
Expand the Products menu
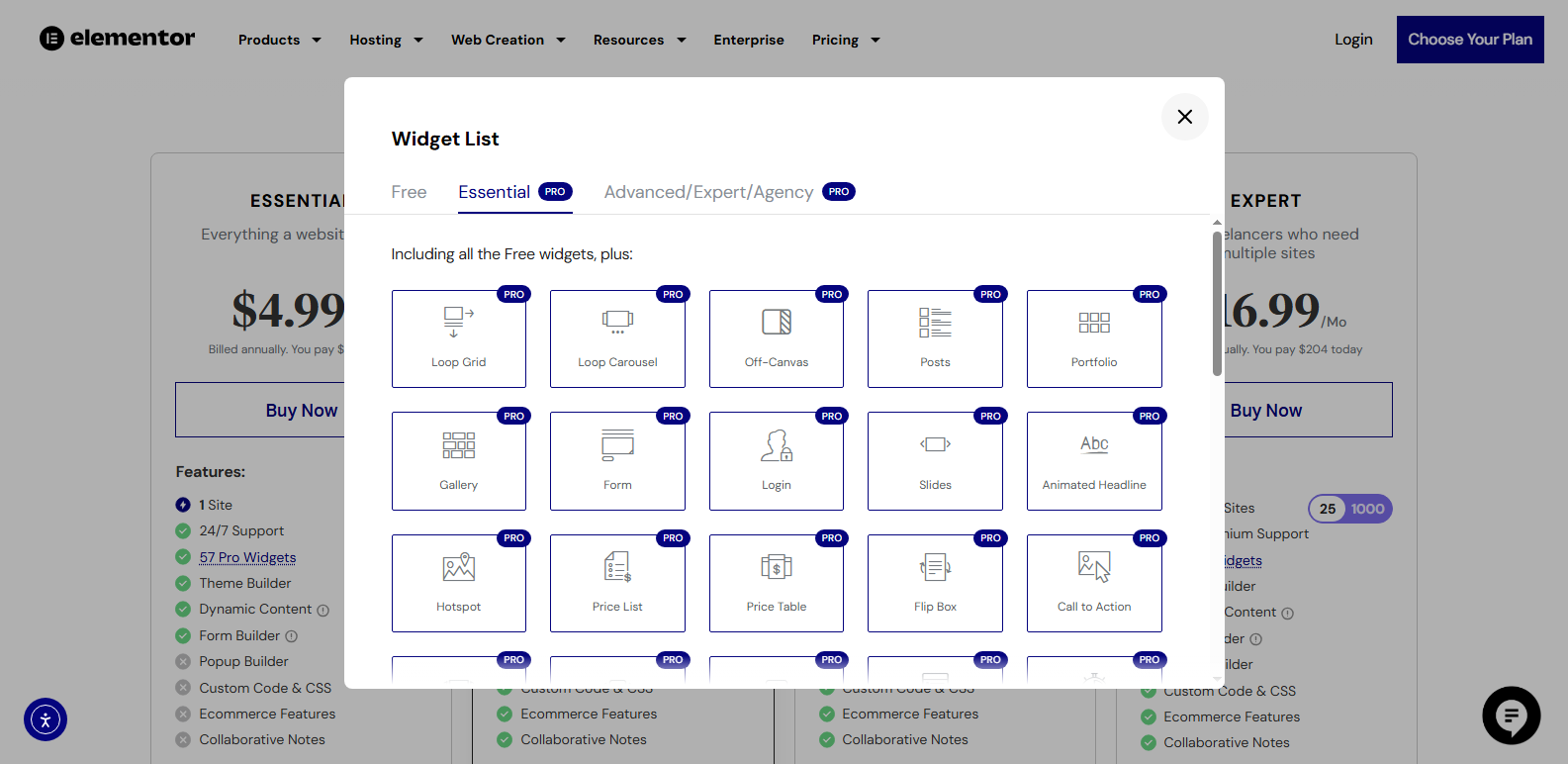279,40
